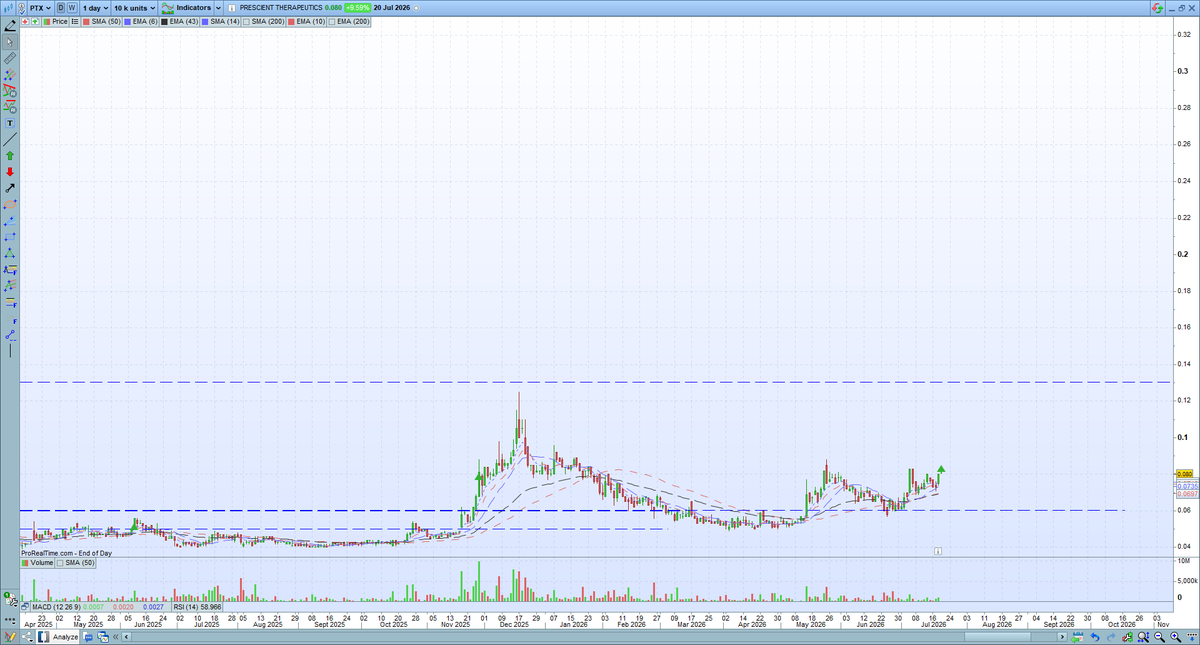Select the green up arrow tool
The image size is (1200, 645).
(10, 155)
